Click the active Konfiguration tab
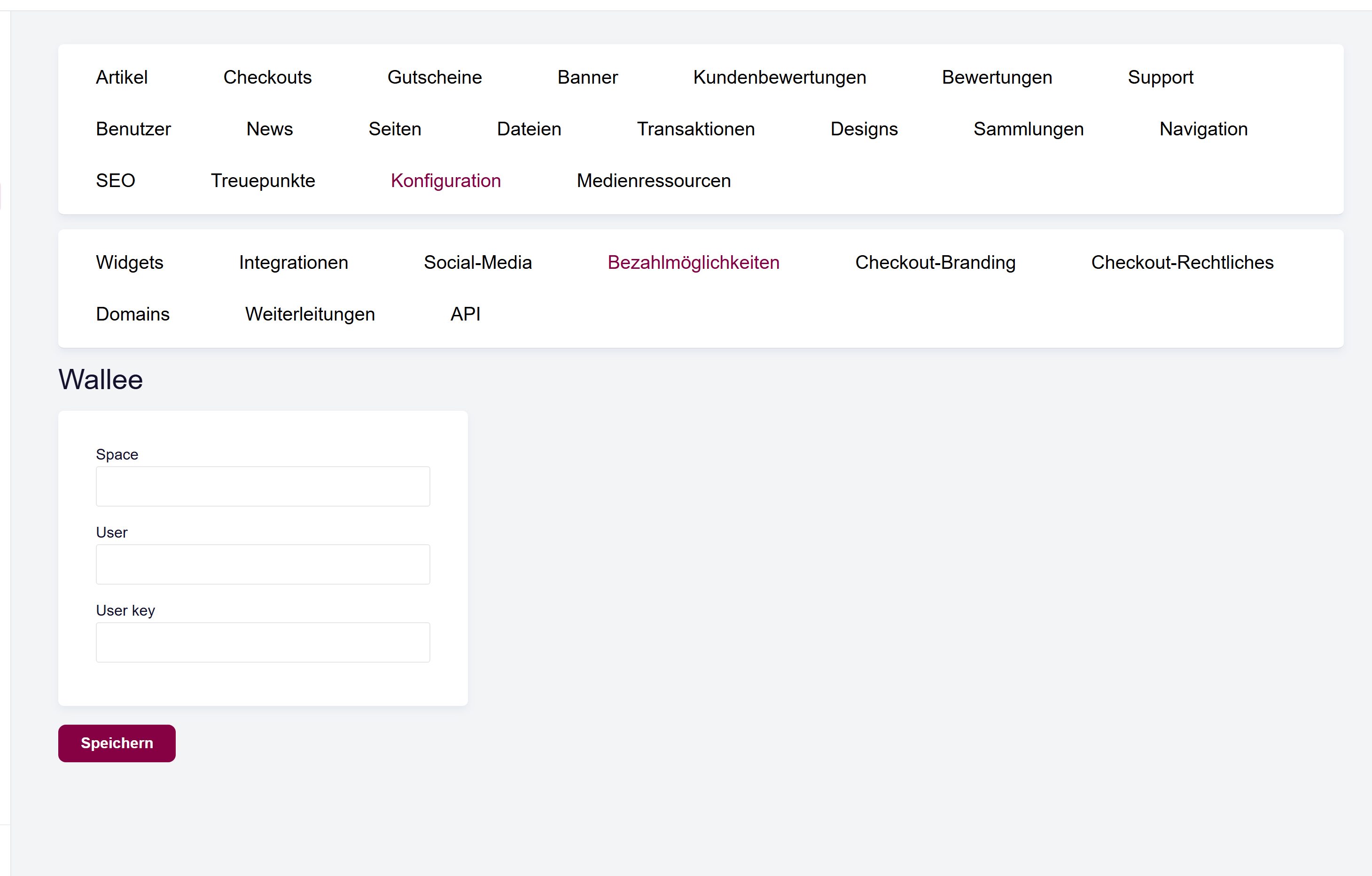 pyautogui.click(x=445, y=180)
